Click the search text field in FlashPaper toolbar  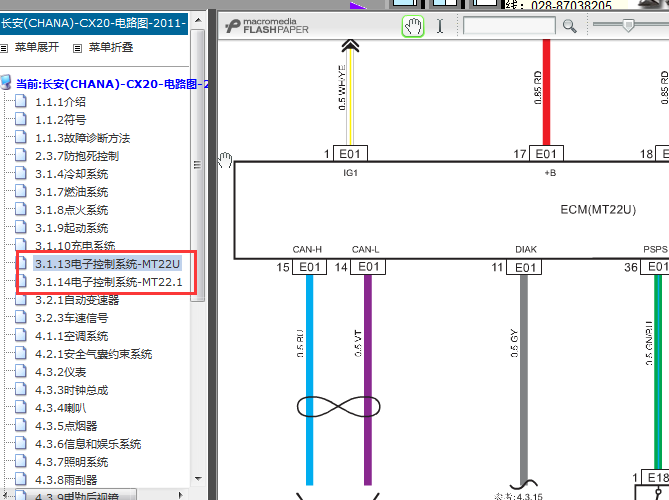[509, 26]
